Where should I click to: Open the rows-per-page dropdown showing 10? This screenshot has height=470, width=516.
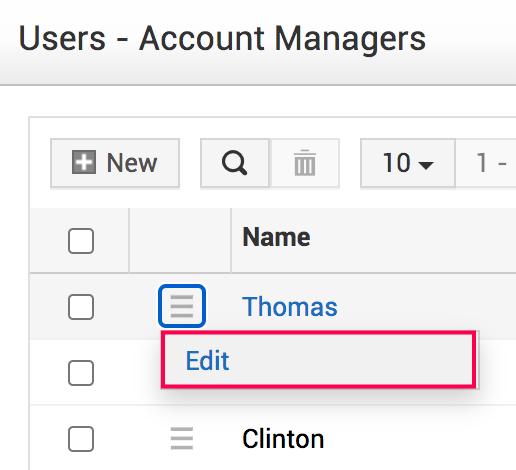(x=408, y=163)
